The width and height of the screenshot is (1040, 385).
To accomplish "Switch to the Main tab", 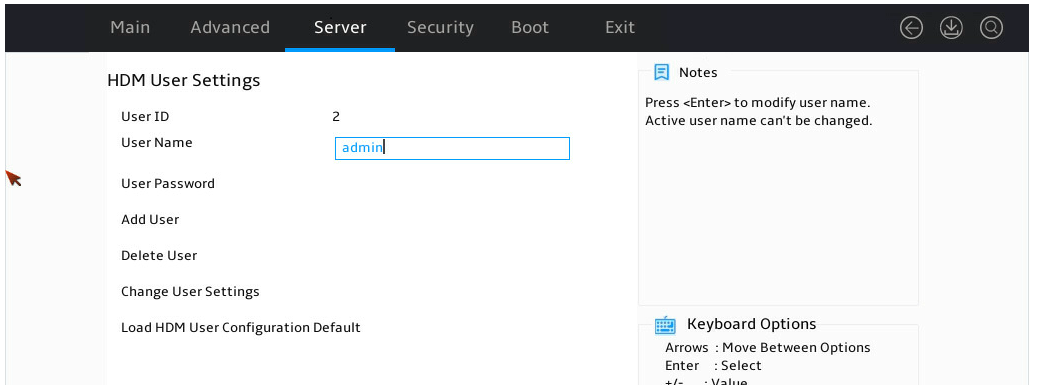I will 130,27.
